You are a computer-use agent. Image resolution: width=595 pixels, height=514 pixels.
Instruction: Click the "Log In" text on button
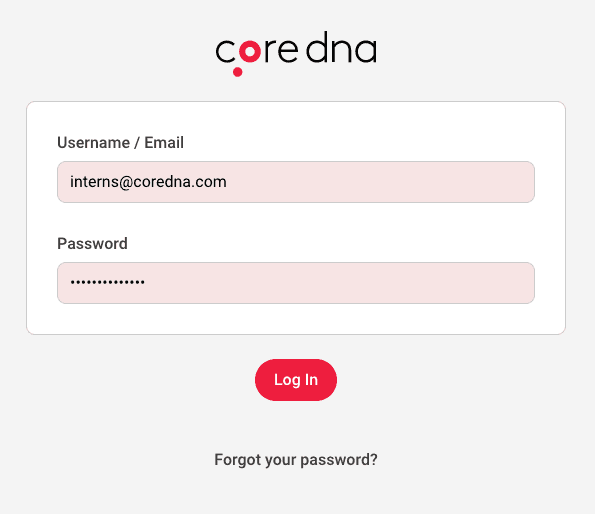coord(296,380)
